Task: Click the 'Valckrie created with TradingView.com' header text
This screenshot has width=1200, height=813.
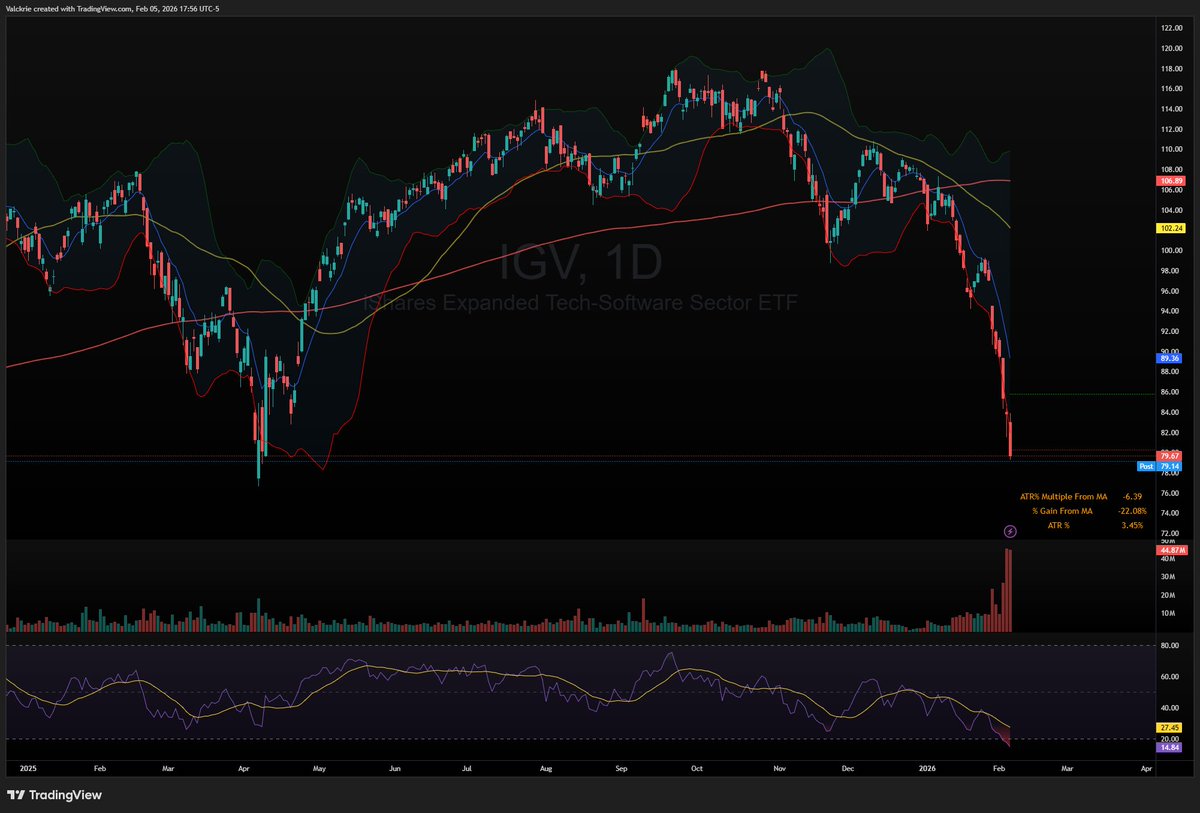Action: coord(68,9)
